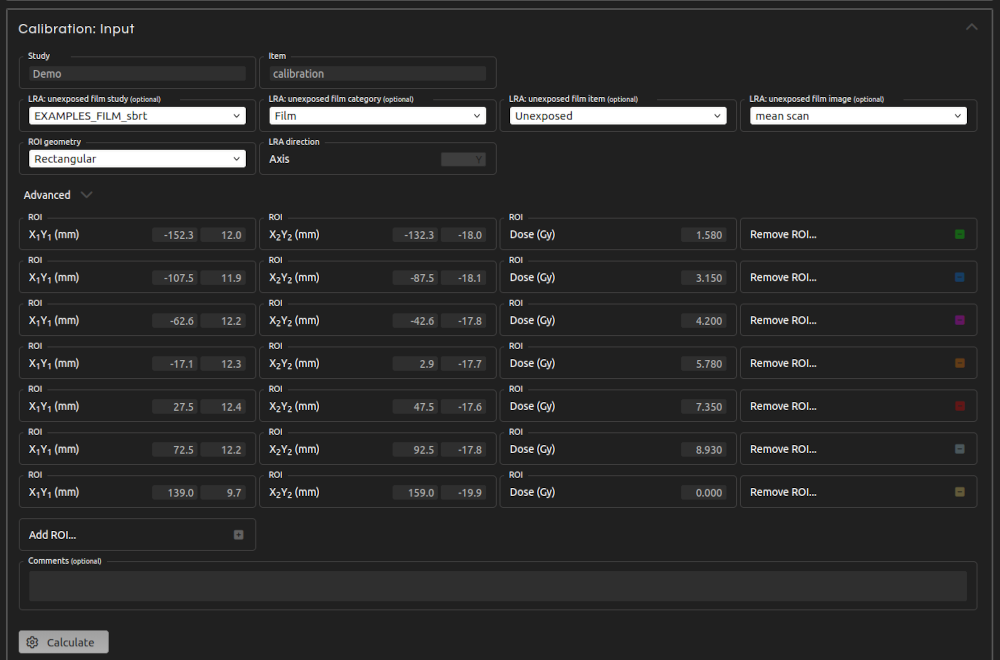
Task: Expand the Advanced section
Action: coord(87,195)
